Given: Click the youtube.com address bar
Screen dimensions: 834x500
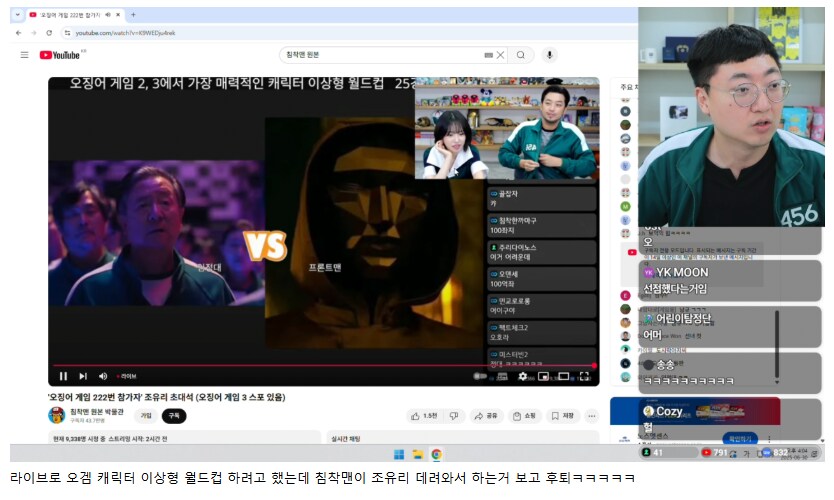Looking at the screenshot, I should point(351,33).
